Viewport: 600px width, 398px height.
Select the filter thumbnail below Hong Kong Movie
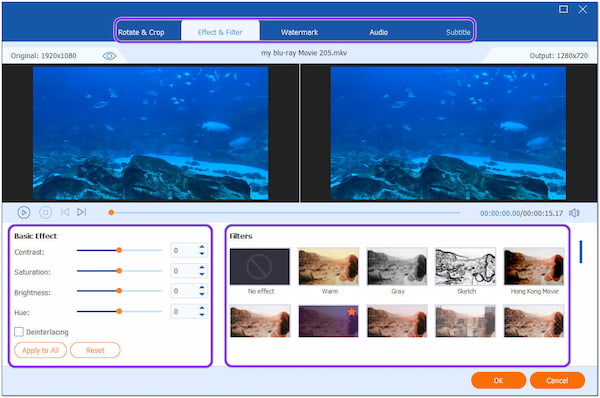point(534,321)
